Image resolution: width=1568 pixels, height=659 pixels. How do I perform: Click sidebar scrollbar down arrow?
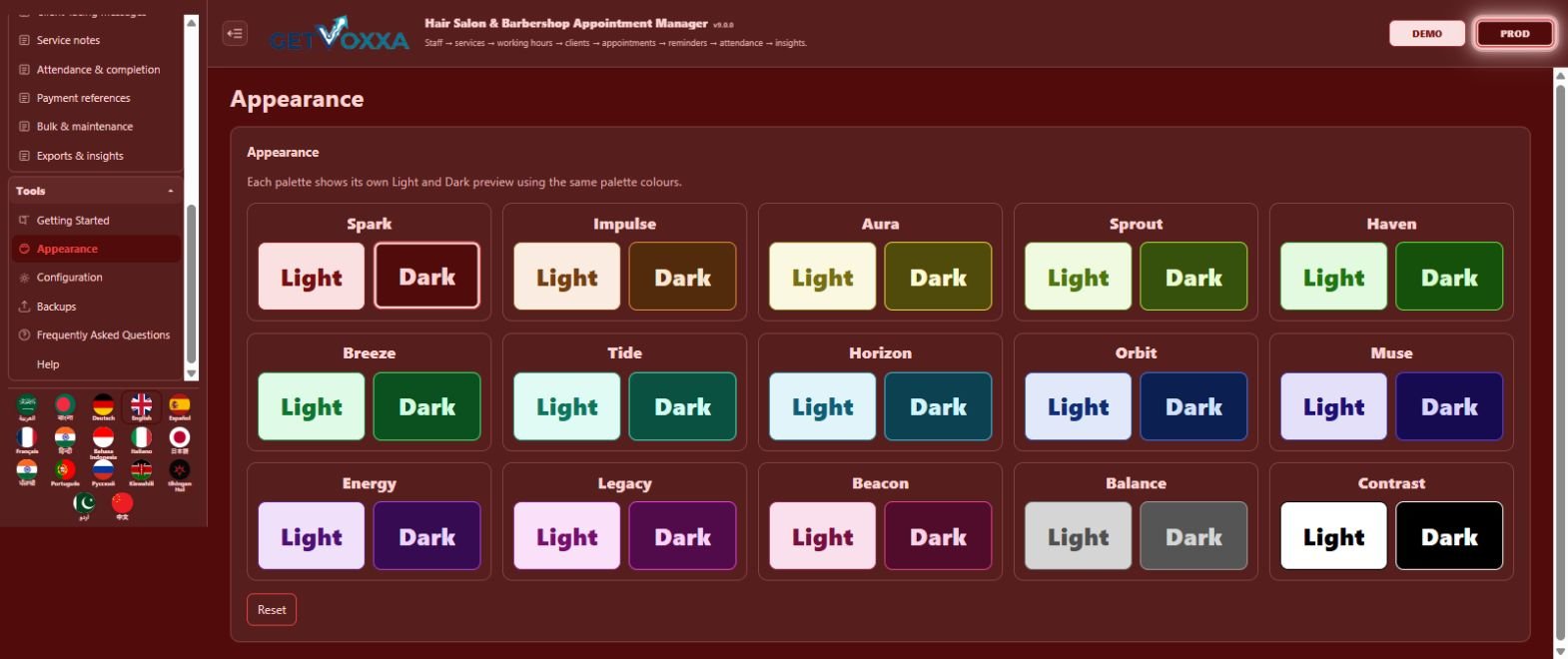(192, 373)
